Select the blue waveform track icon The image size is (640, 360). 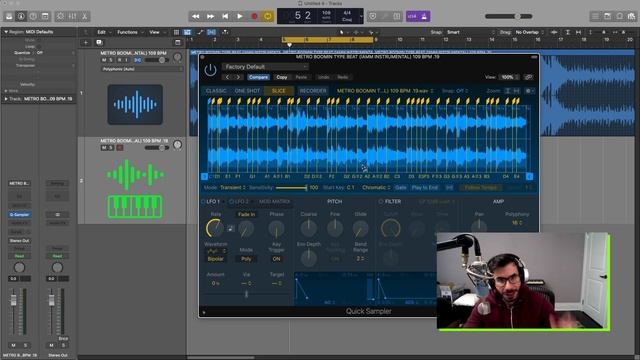click(x=135, y=104)
